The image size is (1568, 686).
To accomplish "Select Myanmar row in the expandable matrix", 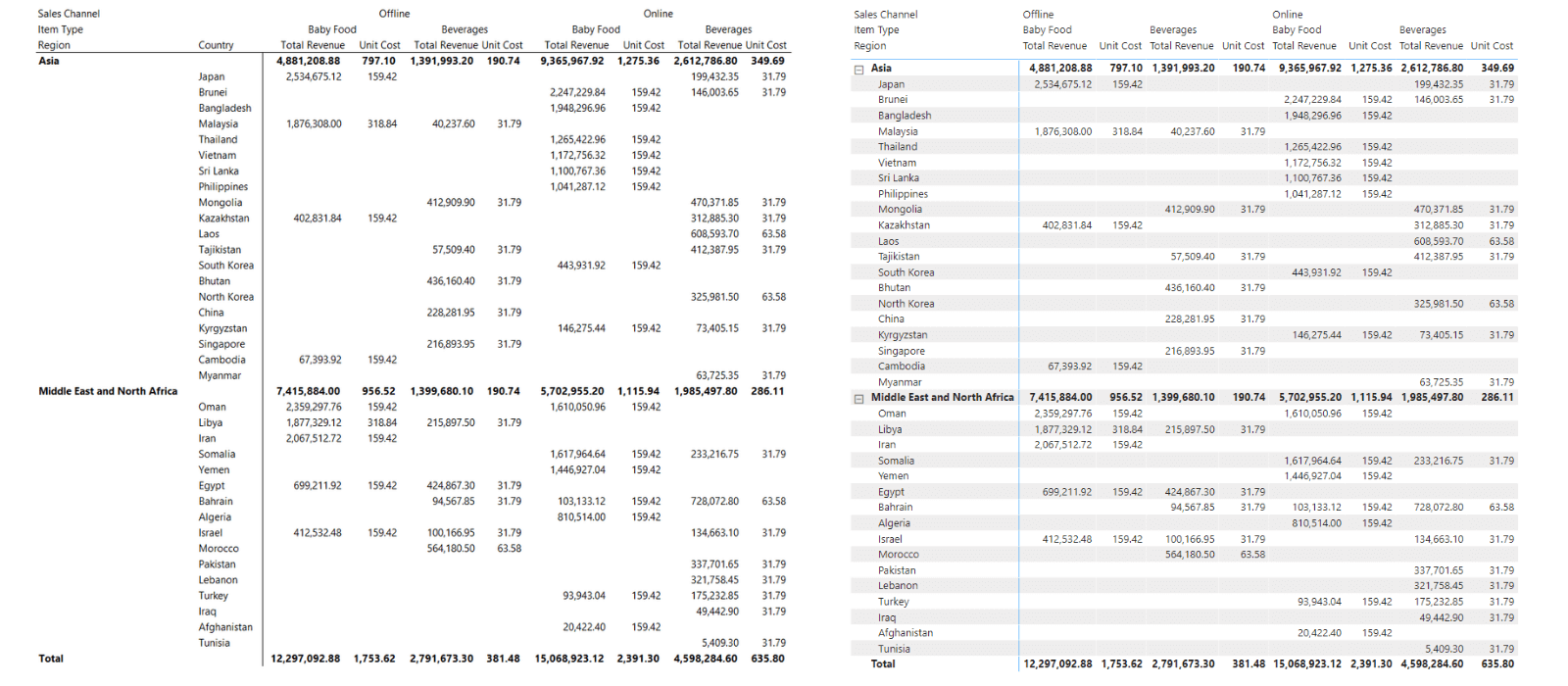I will coord(900,382).
